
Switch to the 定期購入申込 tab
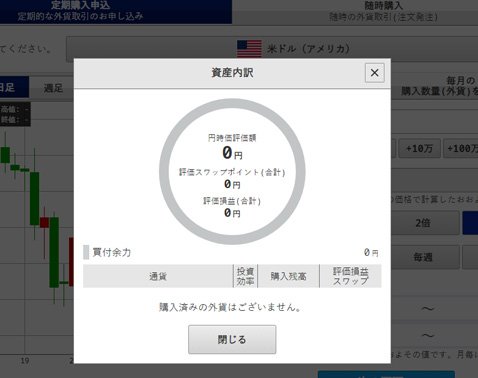tap(115, 11)
